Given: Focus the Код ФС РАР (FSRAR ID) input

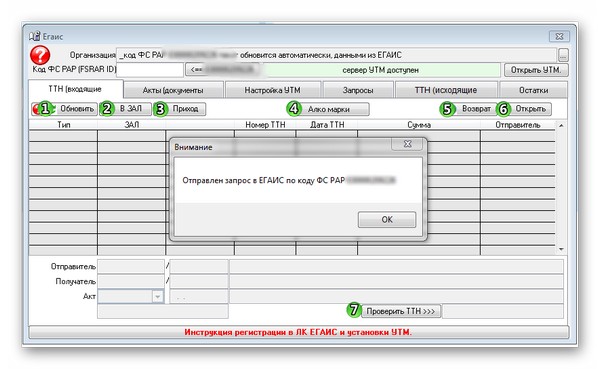Looking at the screenshot, I should pyautogui.click(x=150, y=70).
